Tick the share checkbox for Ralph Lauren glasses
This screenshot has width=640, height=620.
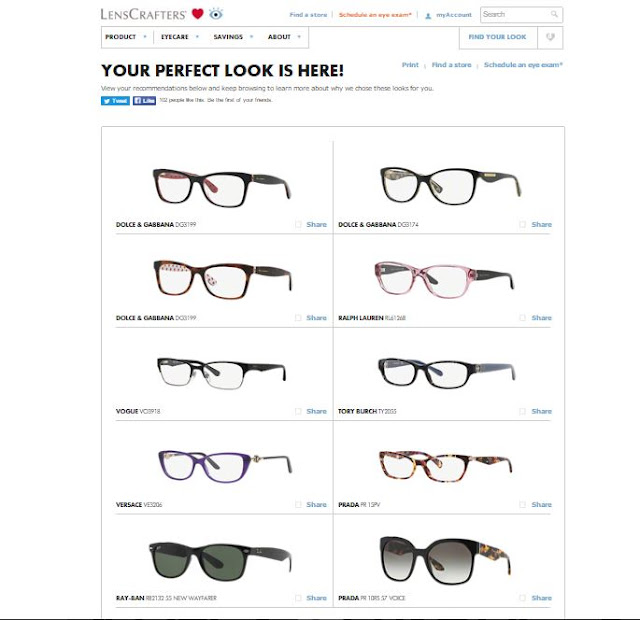tap(522, 318)
